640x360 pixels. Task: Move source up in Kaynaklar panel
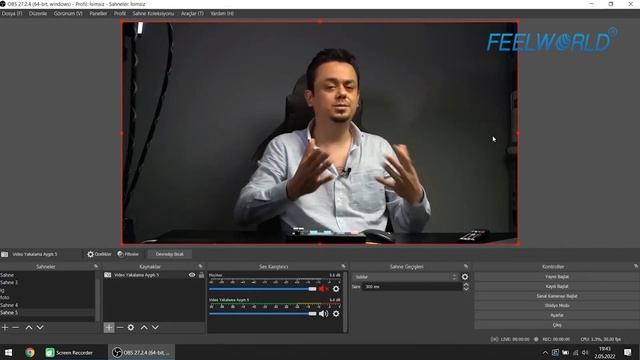144,327
